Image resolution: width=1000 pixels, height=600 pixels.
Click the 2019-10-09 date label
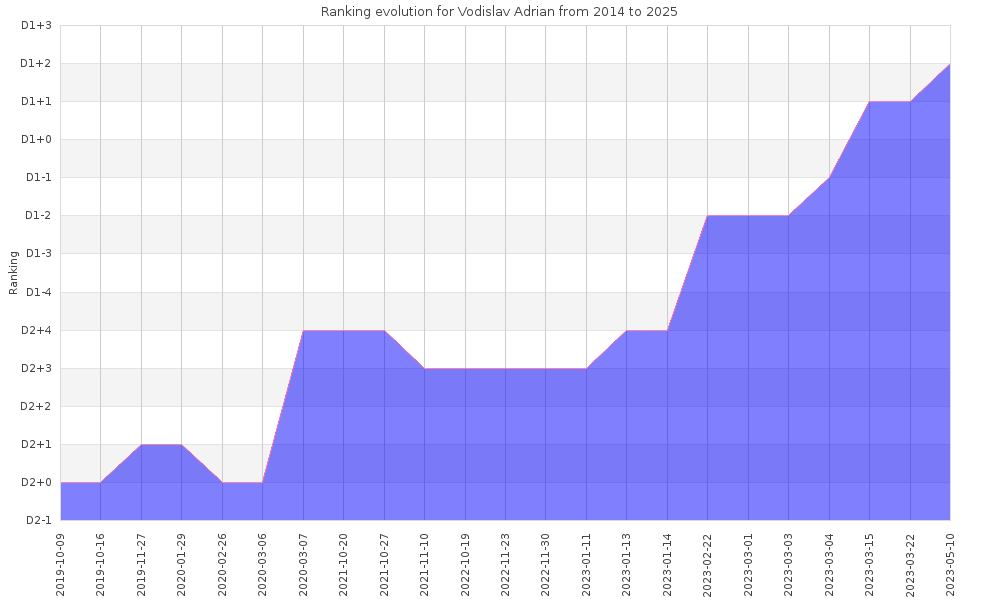click(x=60, y=563)
